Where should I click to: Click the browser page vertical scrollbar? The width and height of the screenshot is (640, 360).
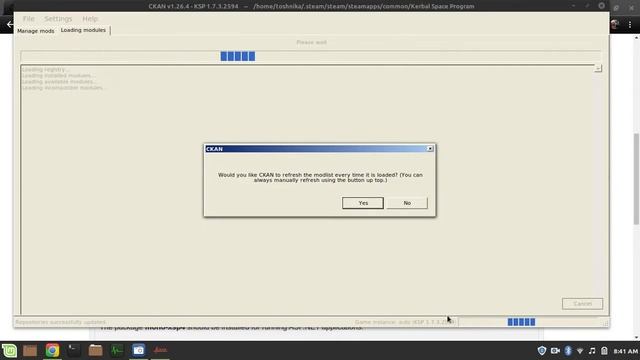[x=636, y=178]
